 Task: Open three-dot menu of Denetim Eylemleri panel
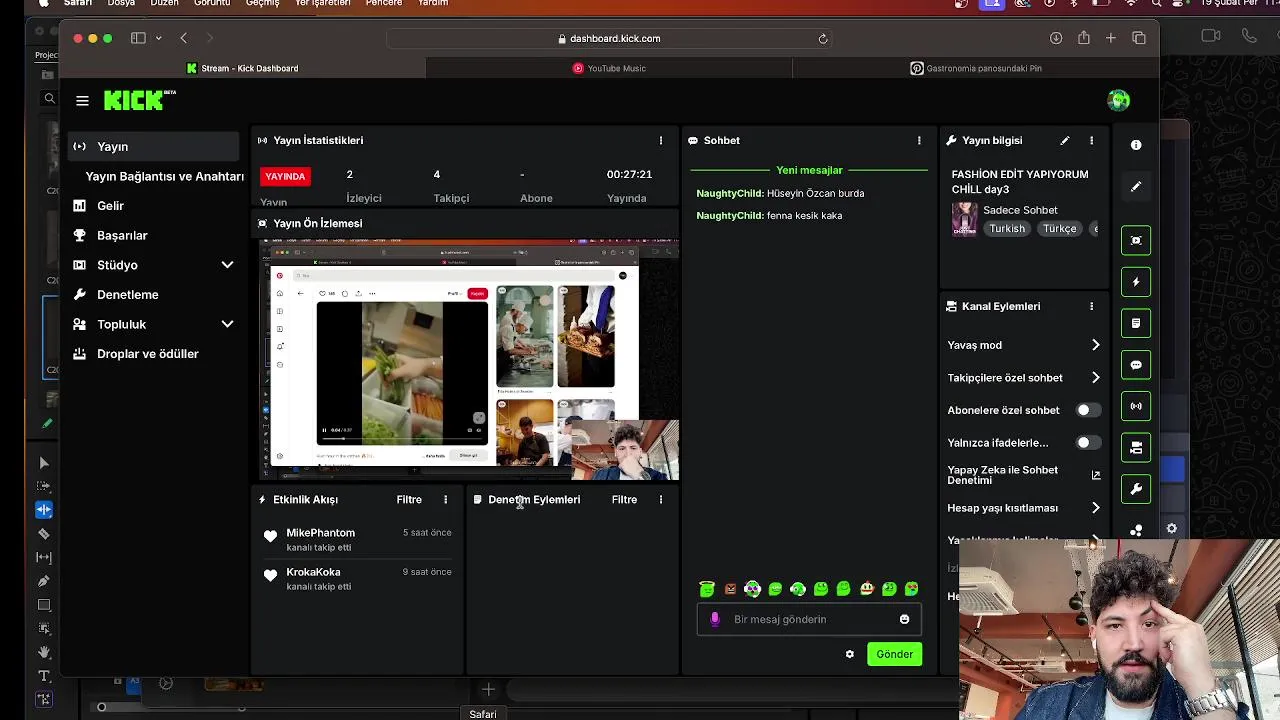pos(660,499)
